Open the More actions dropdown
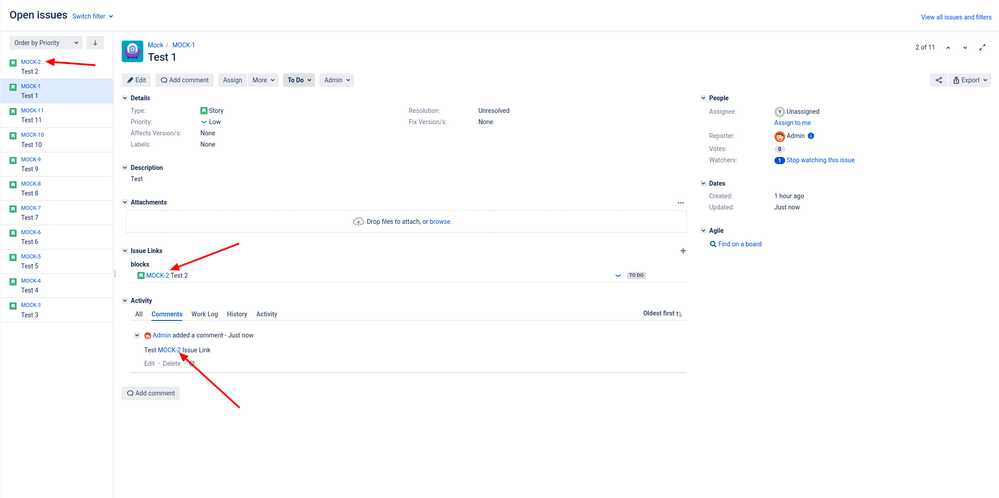The width and height of the screenshot is (999, 498). (264, 80)
